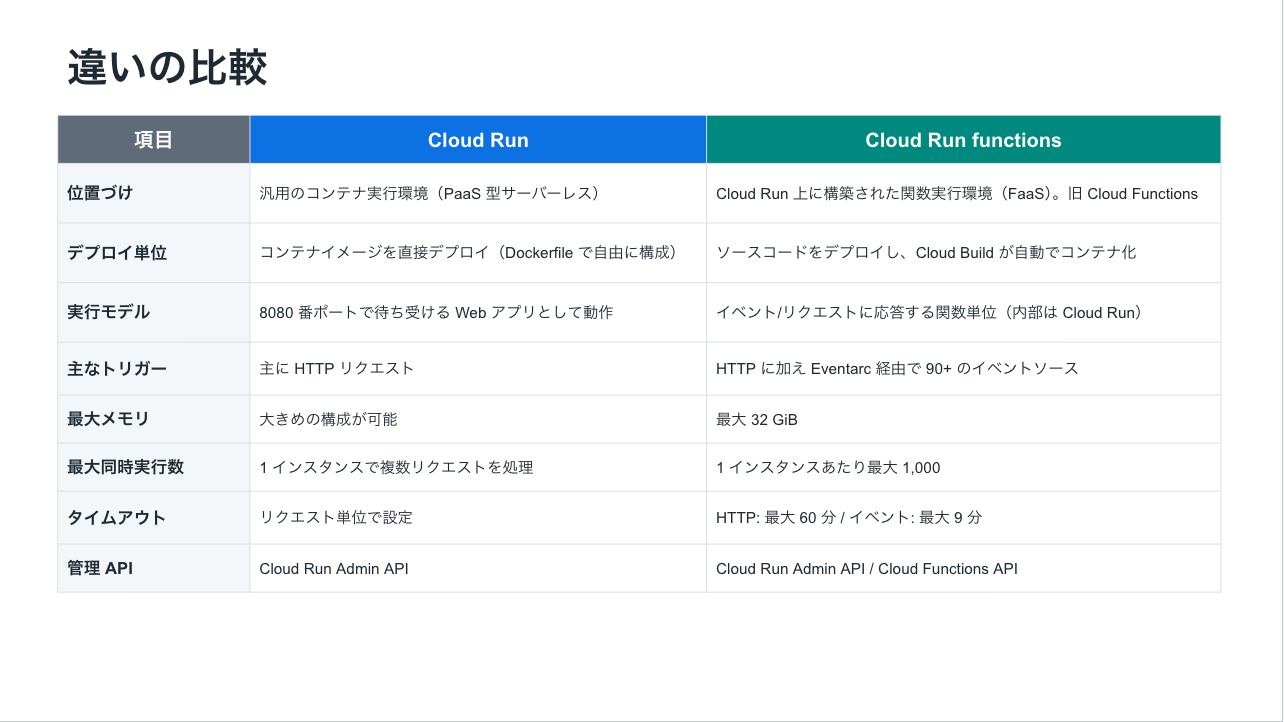
Task: Select the 項目 column header
Action: [154, 140]
